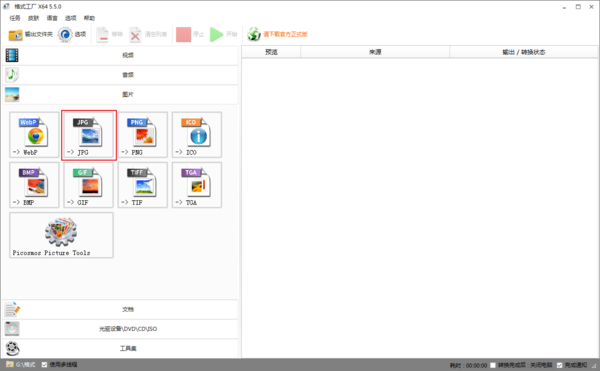Launch the GIF conversion option
The image size is (600, 371).
pyautogui.click(x=88, y=185)
